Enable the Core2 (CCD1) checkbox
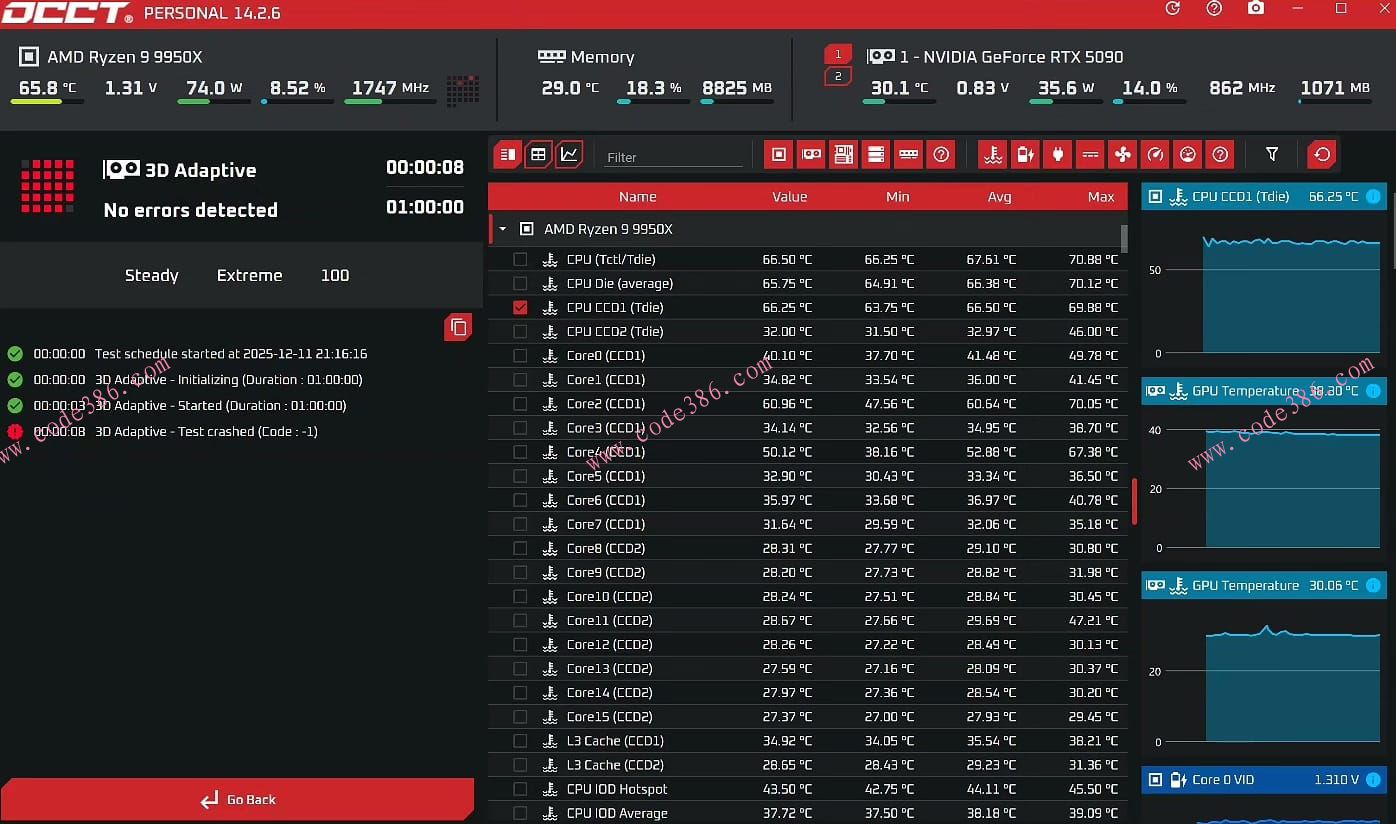 [520, 404]
